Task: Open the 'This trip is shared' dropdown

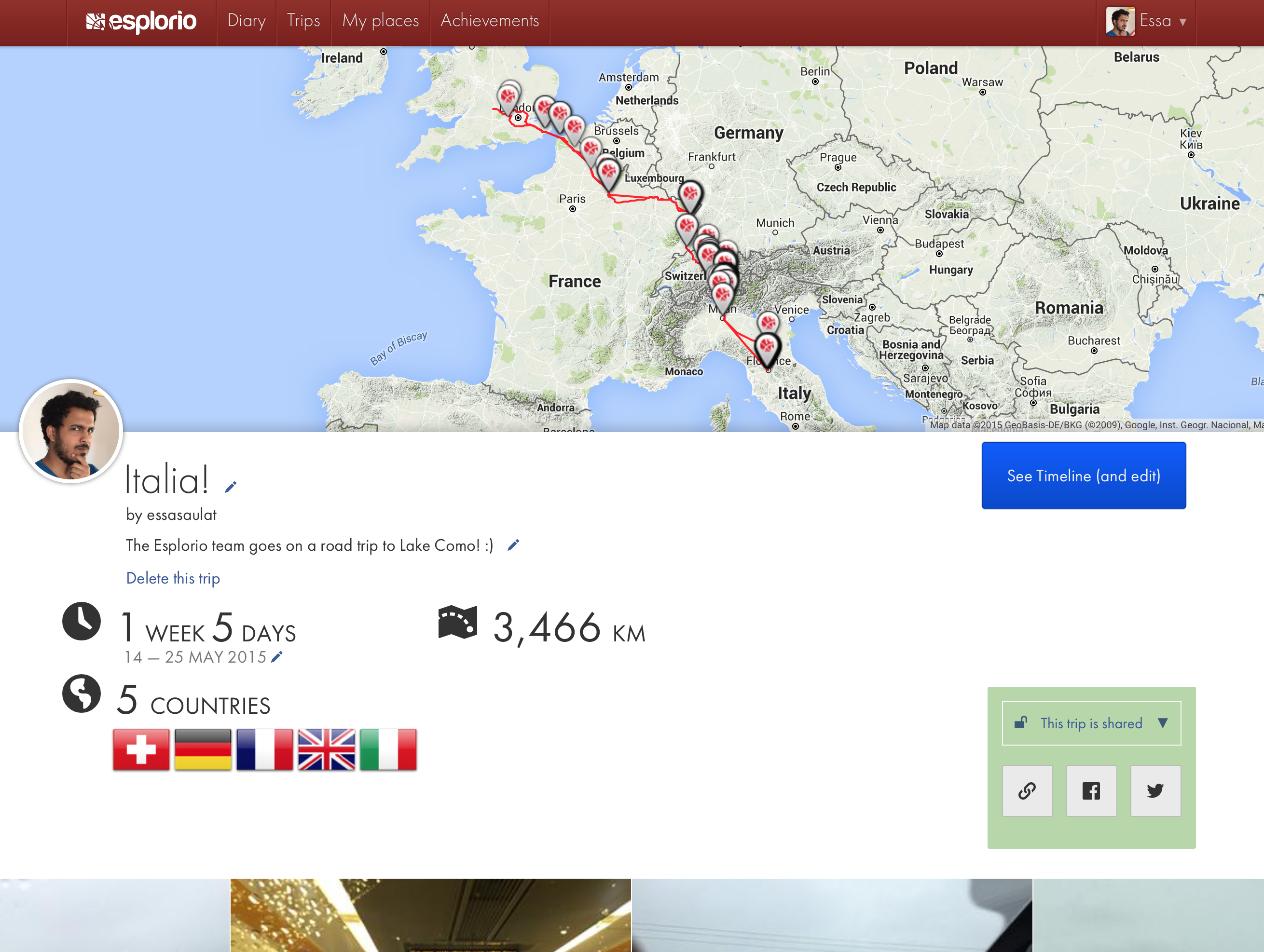Action: coord(1091,723)
